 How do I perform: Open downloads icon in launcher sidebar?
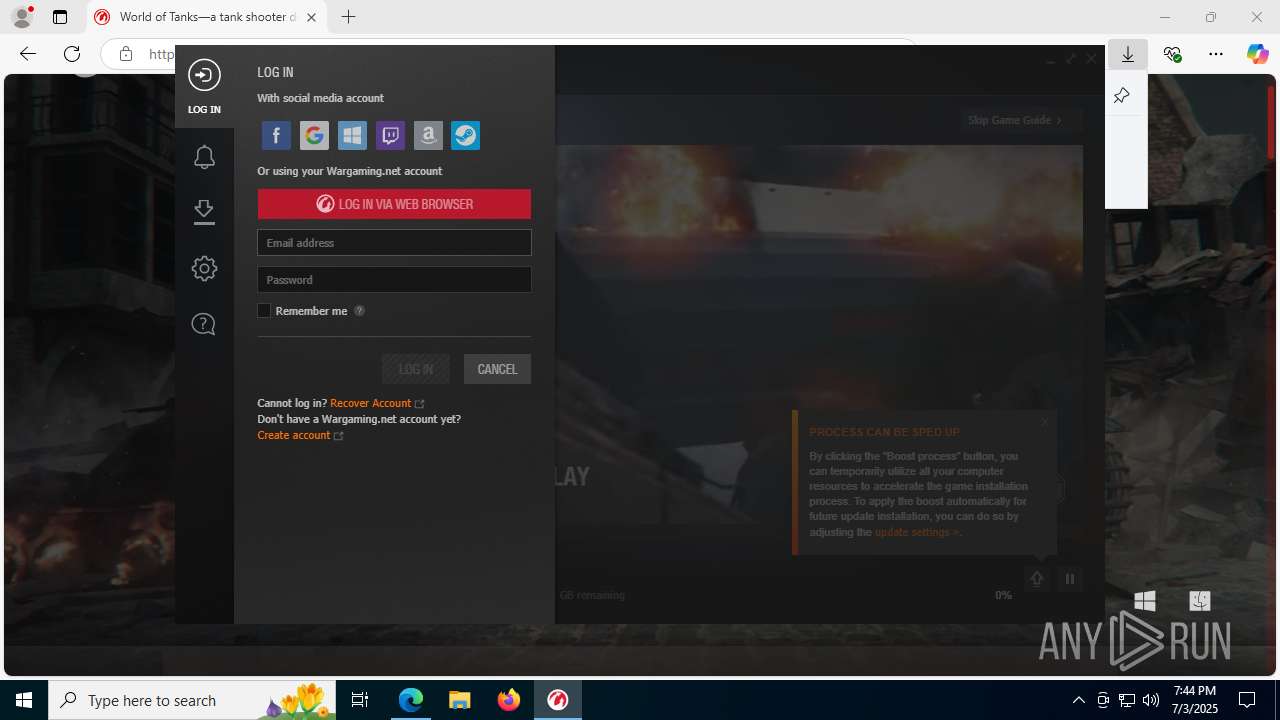[204, 212]
